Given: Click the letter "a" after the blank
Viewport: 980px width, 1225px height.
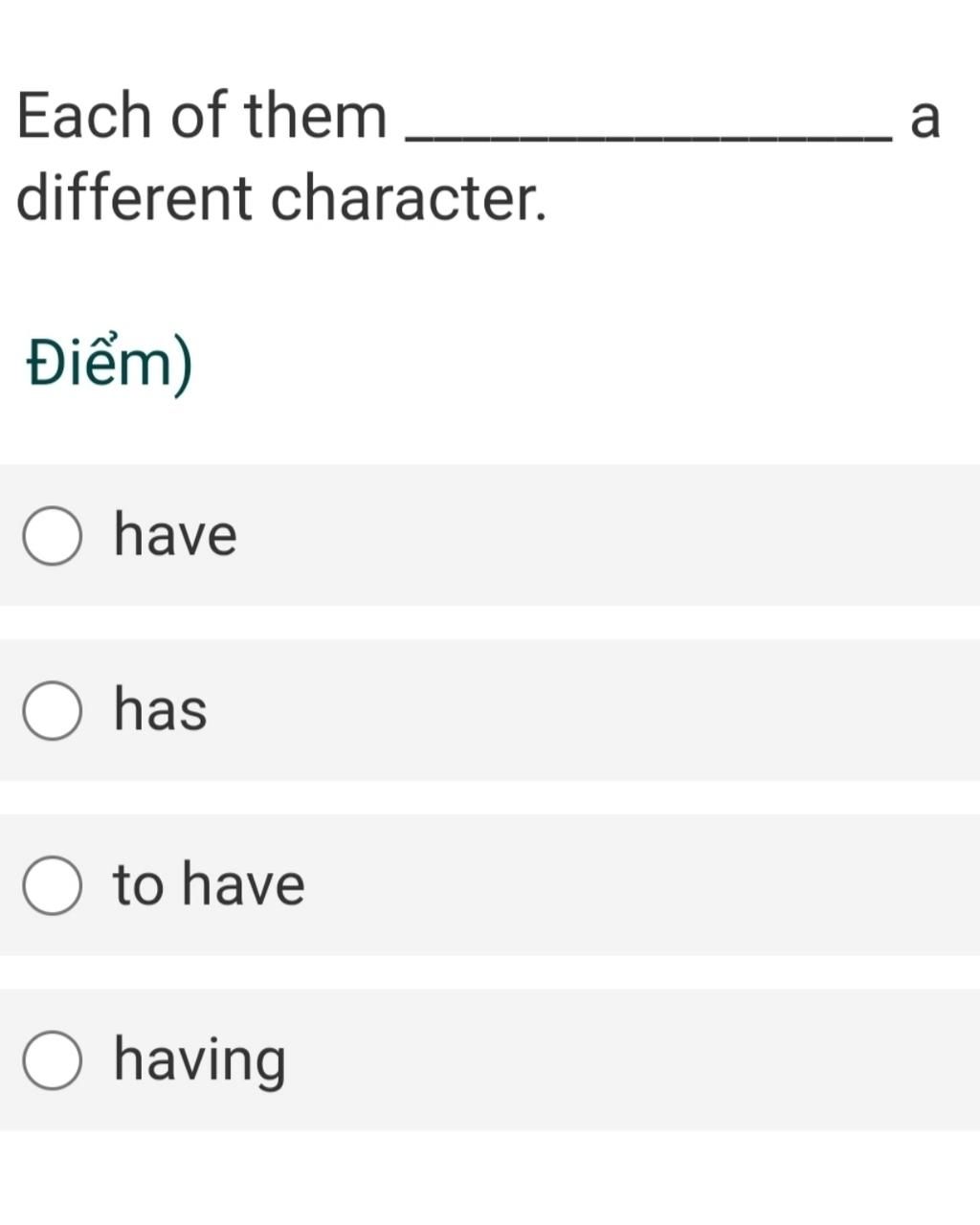Looking at the screenshot, I should (925, 119).
